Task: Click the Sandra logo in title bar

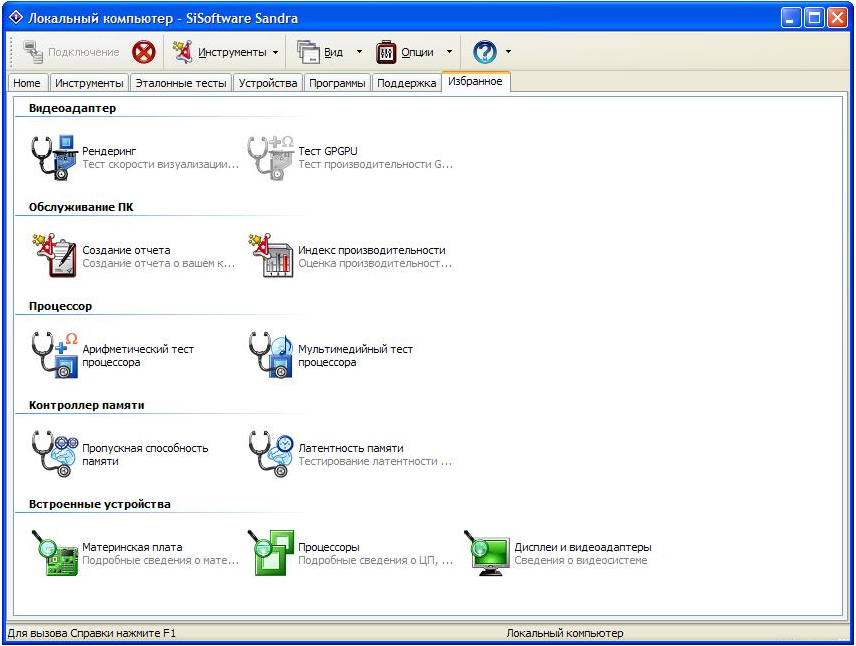Action: point(16,17)
